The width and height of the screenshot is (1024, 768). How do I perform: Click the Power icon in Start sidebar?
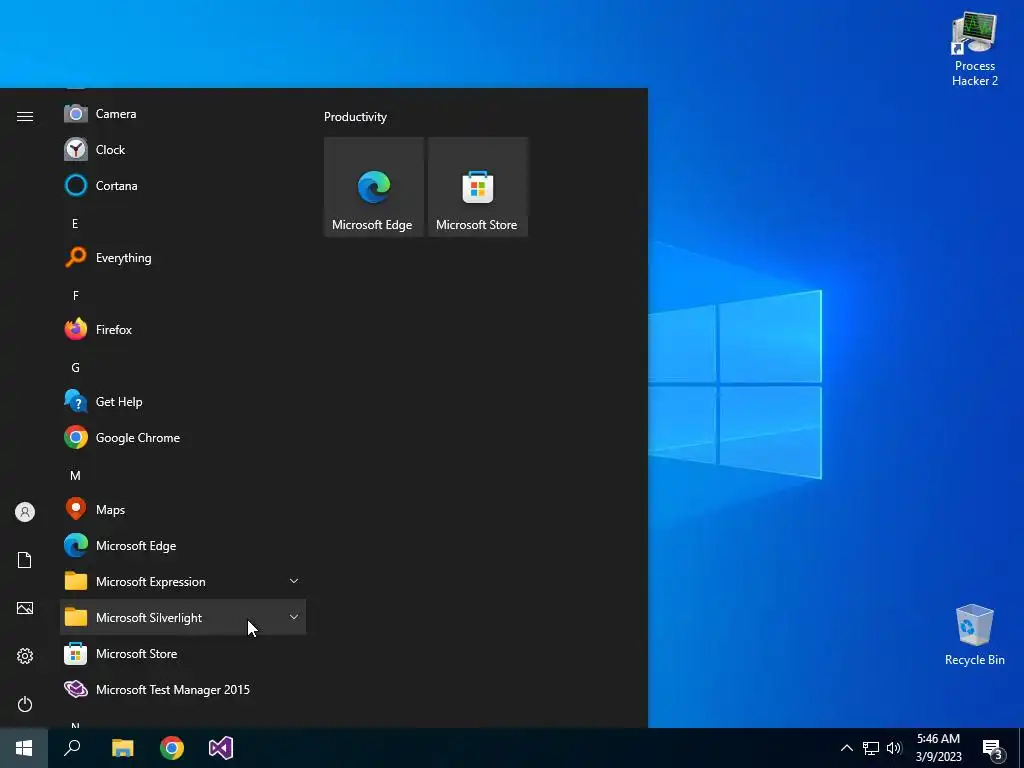tap(25, 704)
